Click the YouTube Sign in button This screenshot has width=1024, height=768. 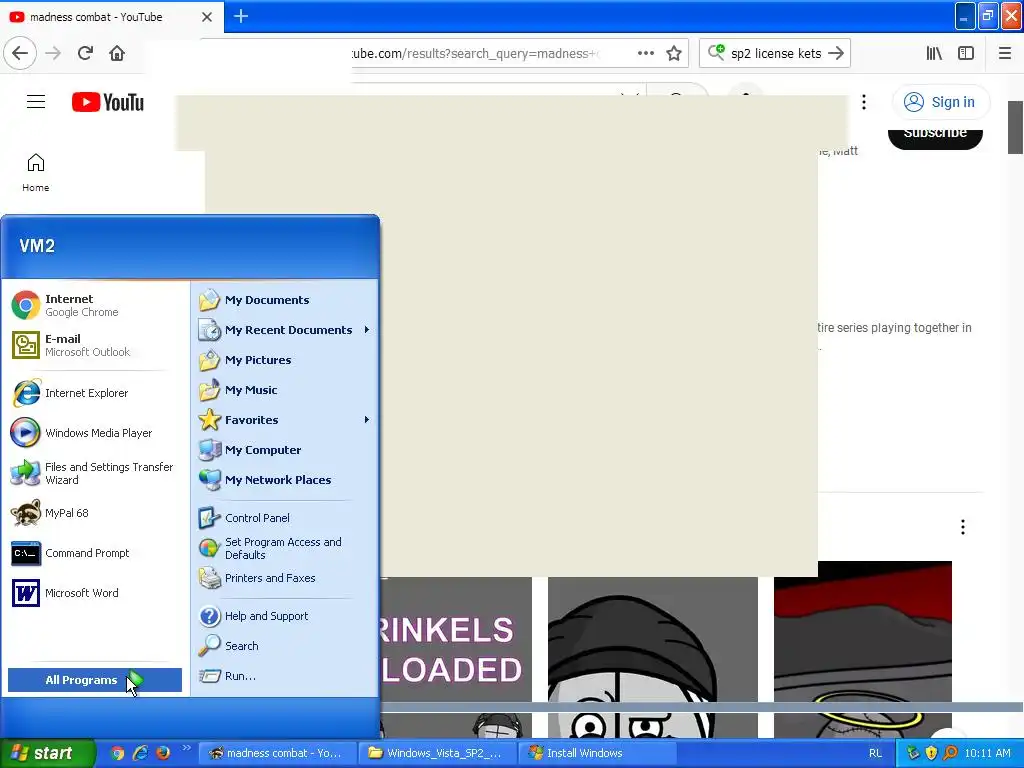pyautogui.click(x=940, y=102)
